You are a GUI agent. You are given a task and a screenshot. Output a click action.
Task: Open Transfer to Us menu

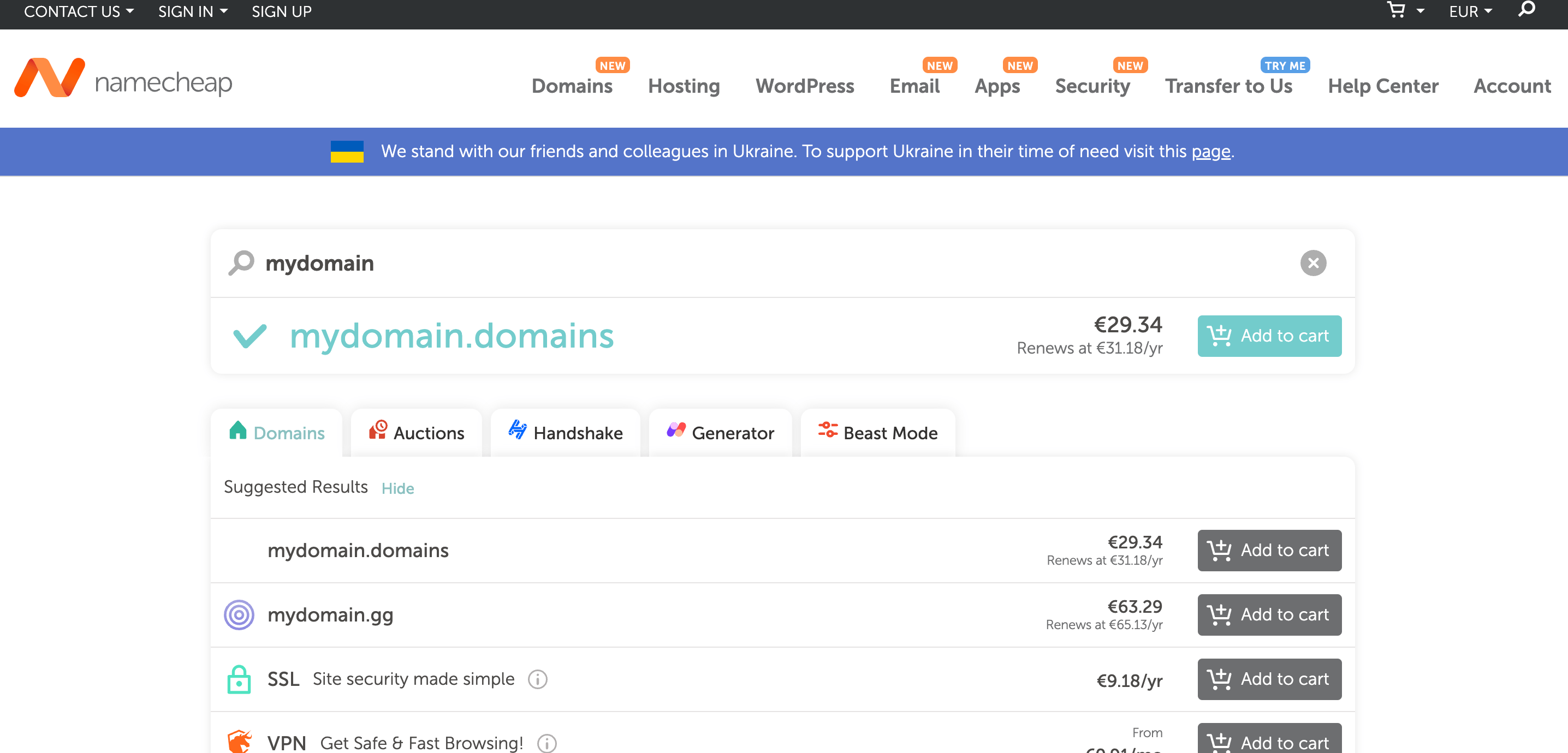(x=1228, y=86)
